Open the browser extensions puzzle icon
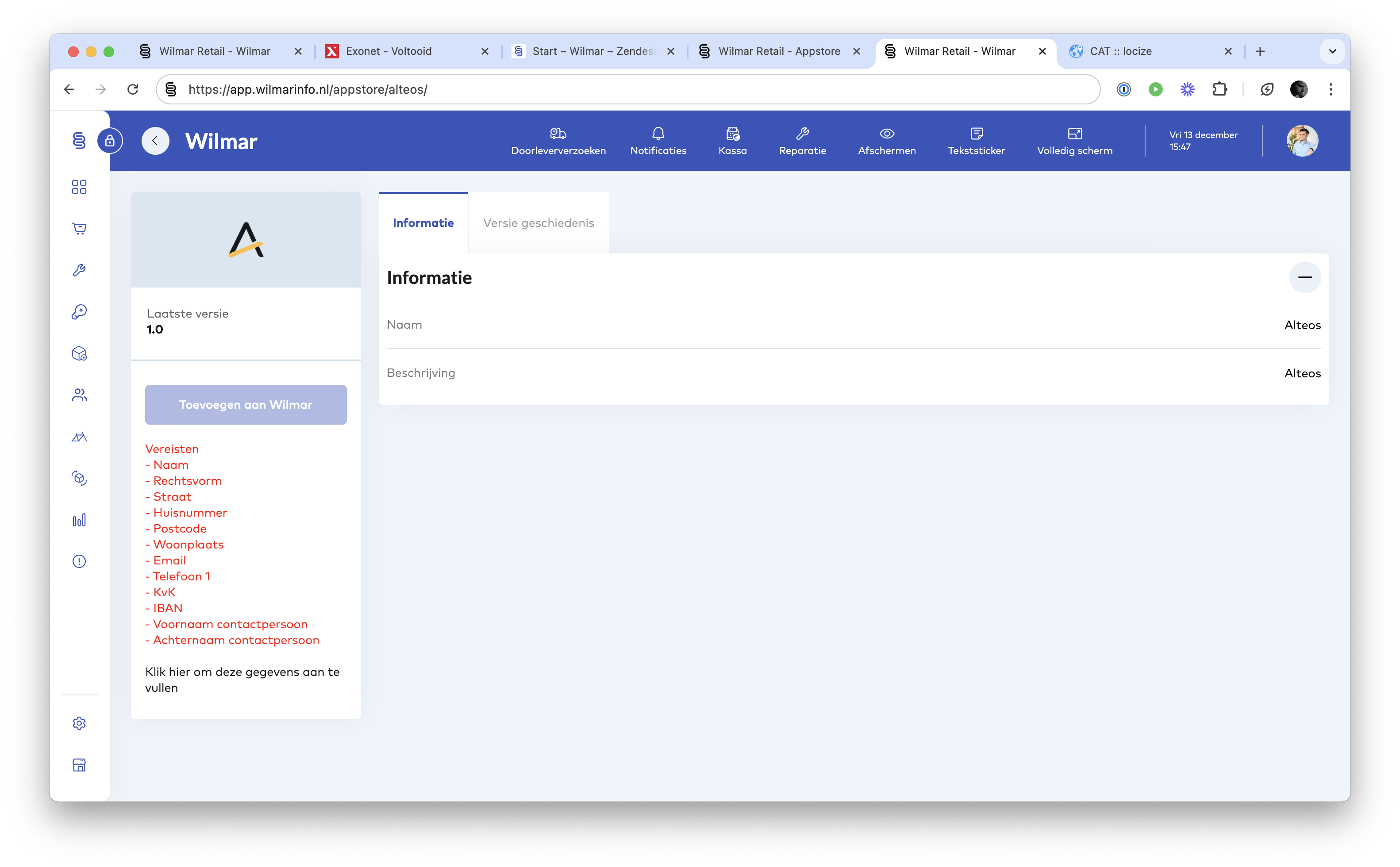1400x867 pixels. coord(1219,89)
